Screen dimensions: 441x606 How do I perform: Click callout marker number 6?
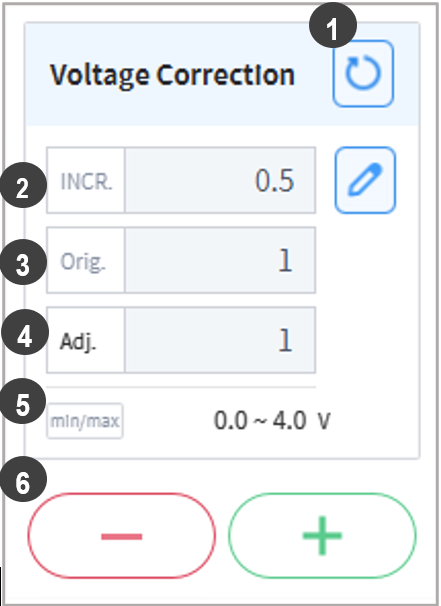click(x=23, y=479)
